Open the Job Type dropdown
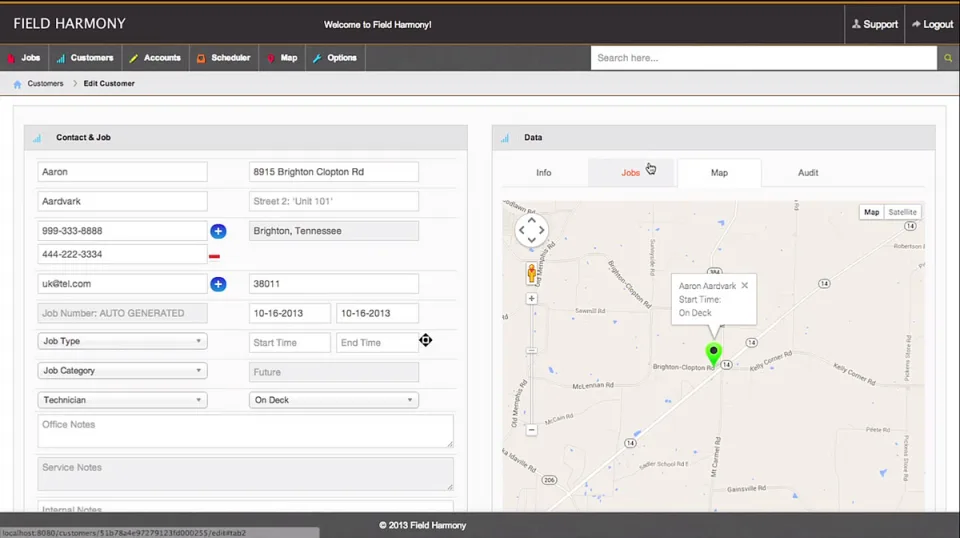This screenshot has width=960, height=538. pyautogui.click(x=122, y=341)
